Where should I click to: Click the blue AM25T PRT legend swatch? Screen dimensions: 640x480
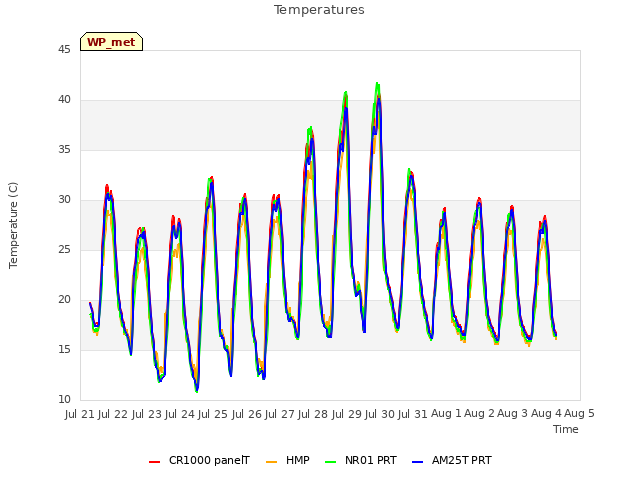pyautogui.click(x=418, y=462)
